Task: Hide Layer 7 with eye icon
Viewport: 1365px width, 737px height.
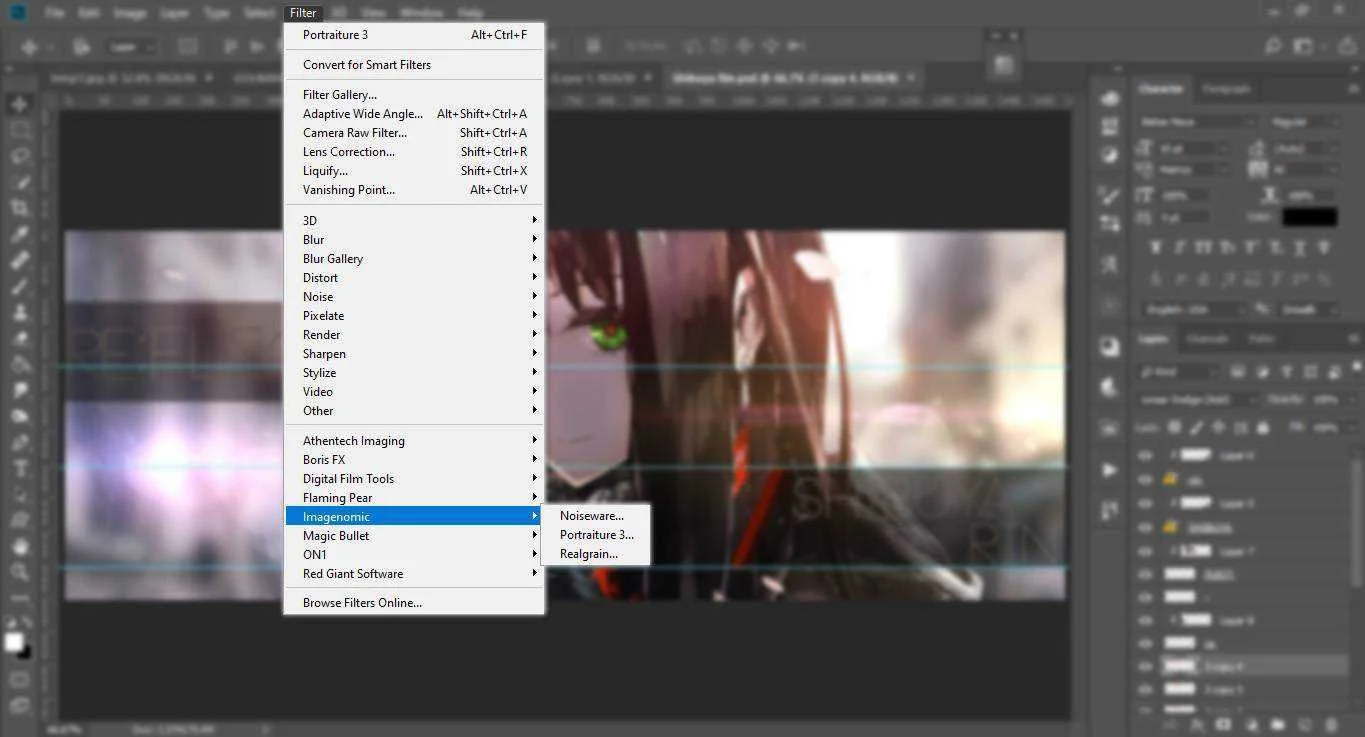Action: pyautogui.click(x=1145, y=552)
